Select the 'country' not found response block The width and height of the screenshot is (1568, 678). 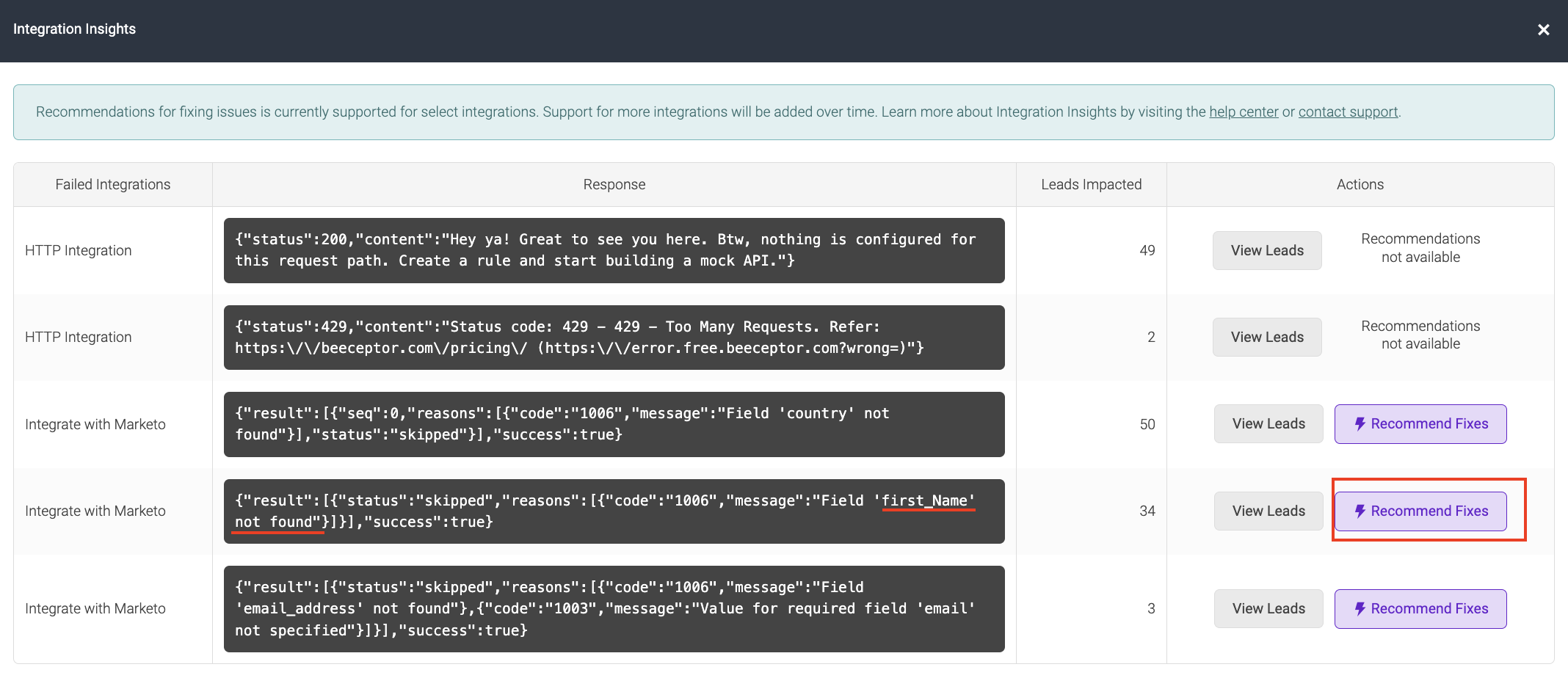point(614,424)
